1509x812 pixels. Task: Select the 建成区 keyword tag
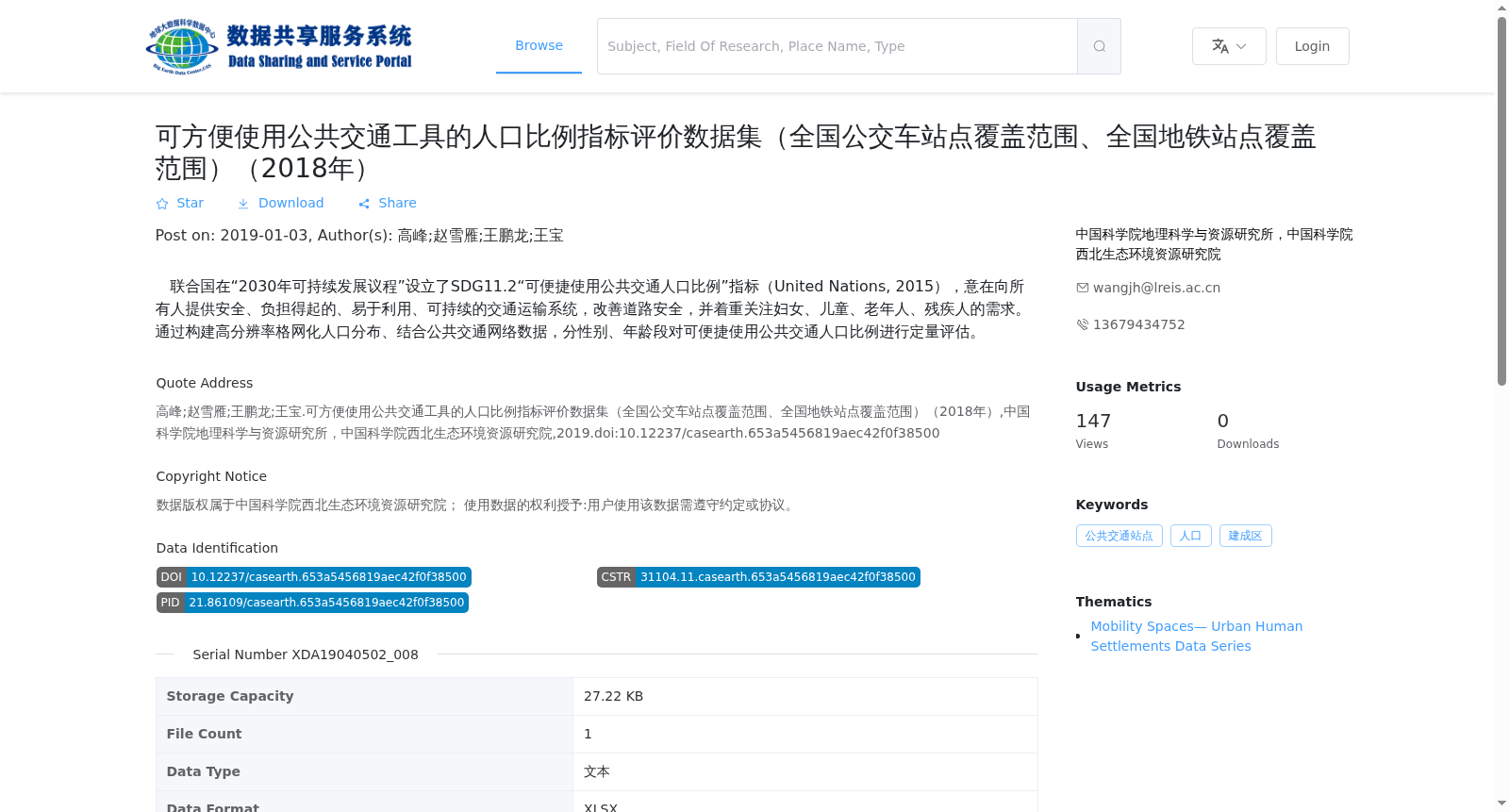tap(1245, 536)
